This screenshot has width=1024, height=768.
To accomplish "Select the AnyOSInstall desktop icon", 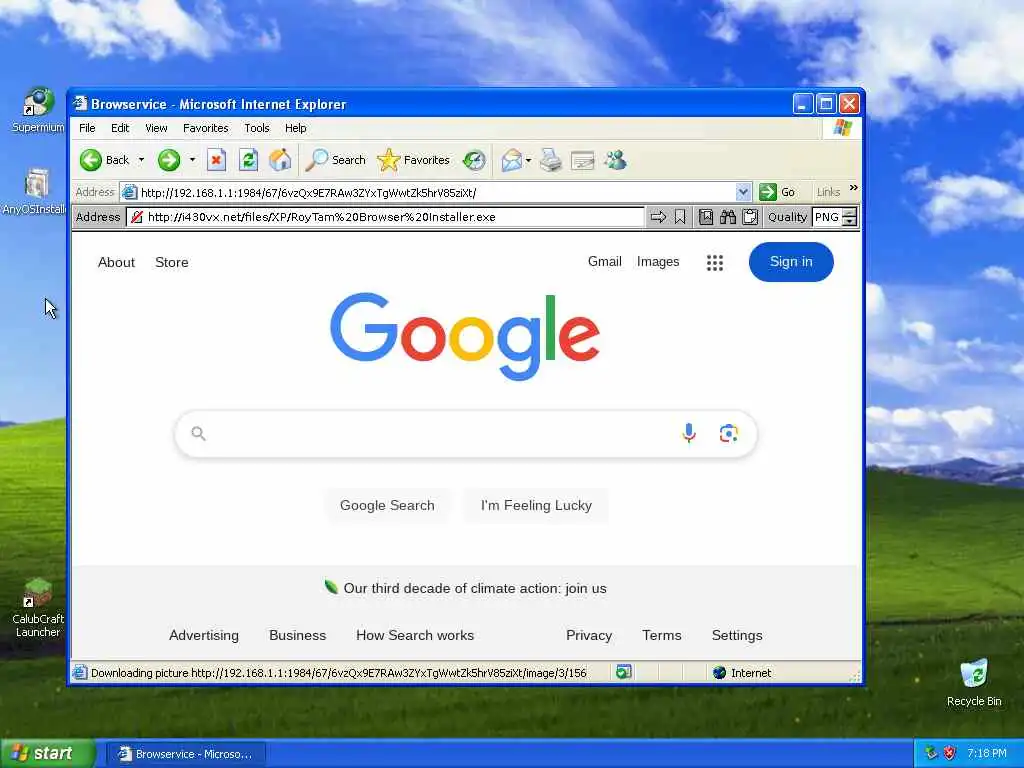I will [36, 191].
